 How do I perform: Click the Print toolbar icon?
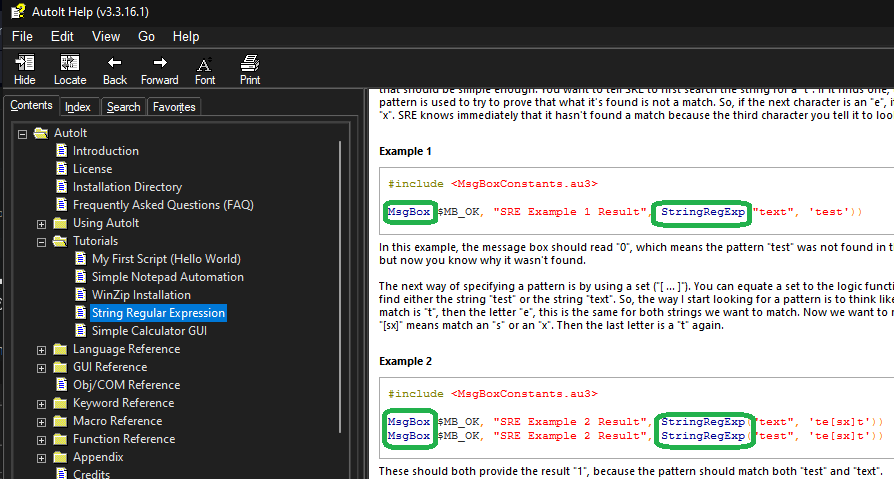point(250,63)
